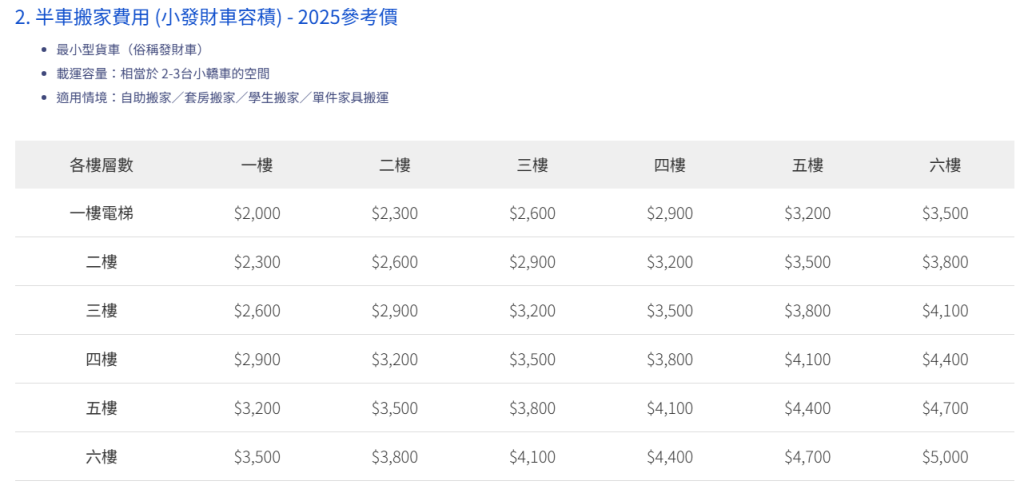
Task: Click $4,700 in the 六樓 row
Action: point(807,457)
